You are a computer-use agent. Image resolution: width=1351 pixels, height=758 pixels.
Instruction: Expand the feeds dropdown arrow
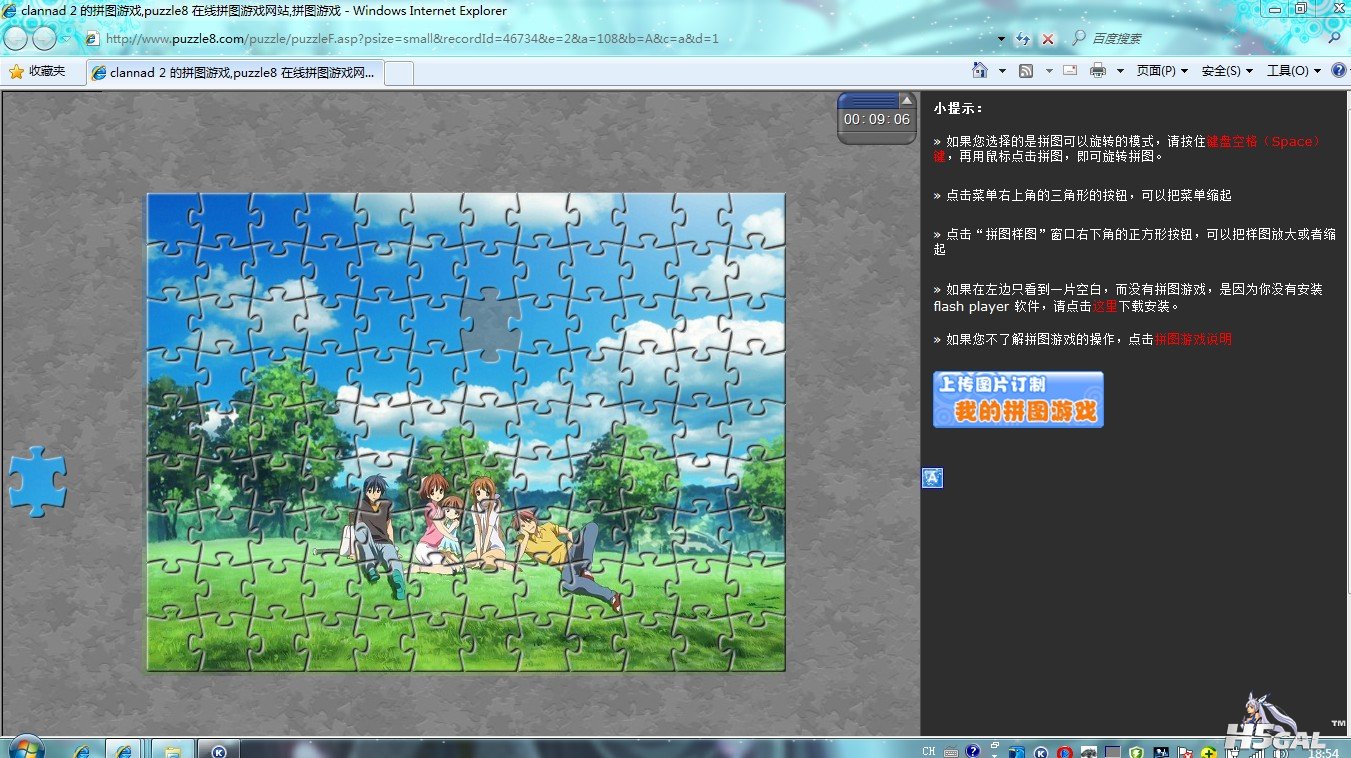(x=1048, y=71)
